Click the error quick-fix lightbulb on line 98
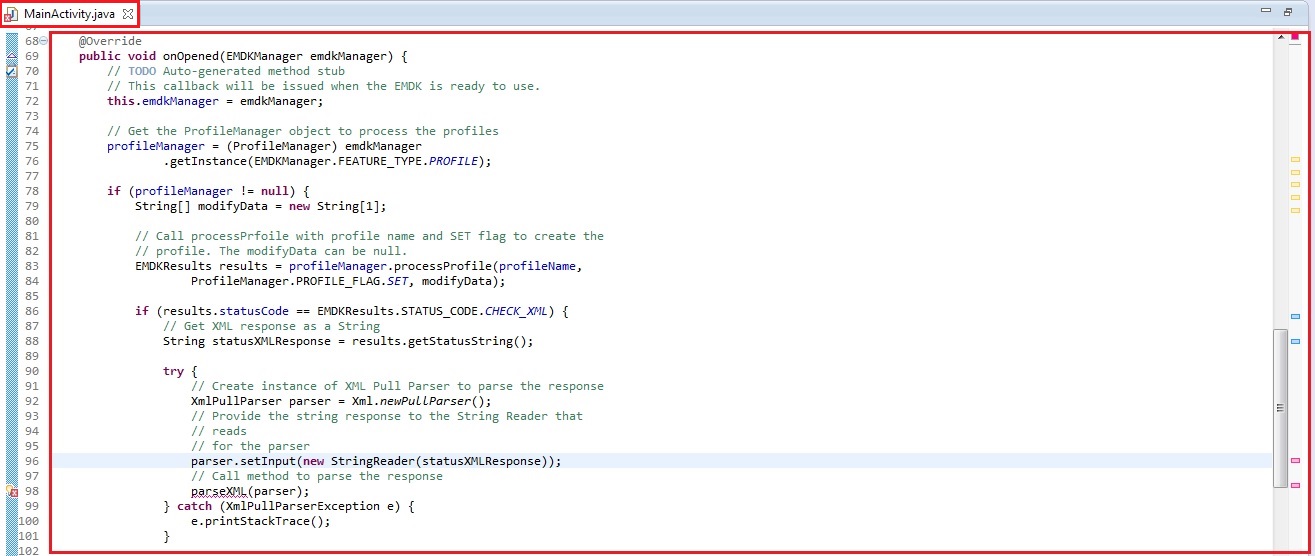The width and height of the screenshot is (1315, 556). pyautogui.click(x=11, y=492)
